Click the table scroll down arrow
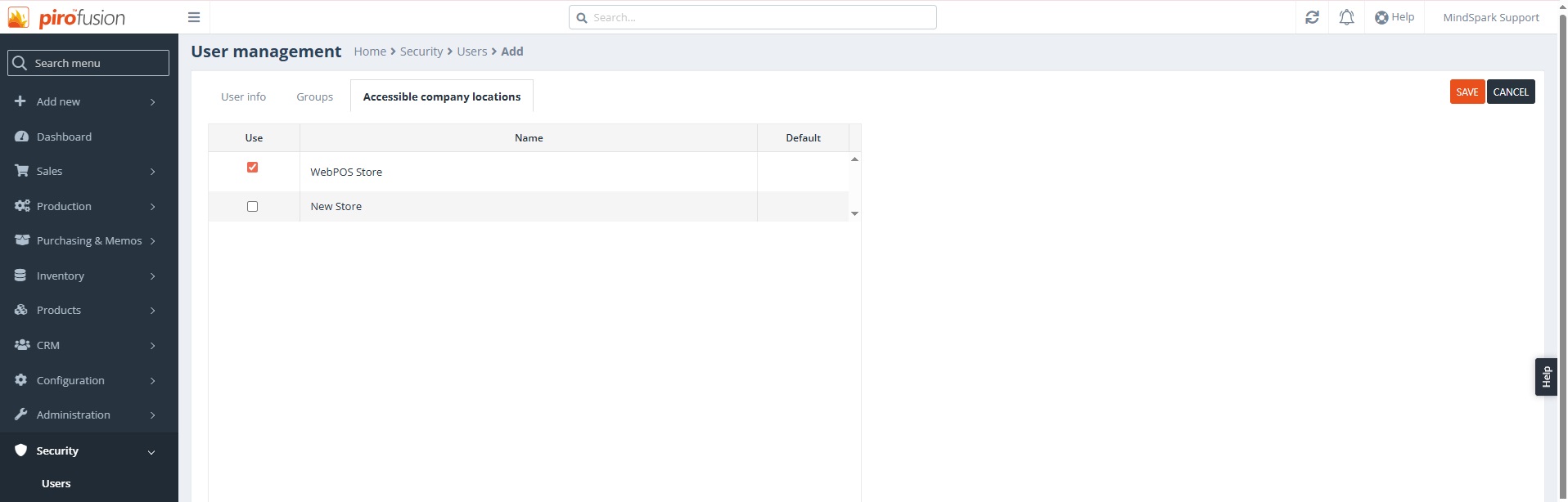This screenshot has width=1568, height=502. [x=854, y=213]
